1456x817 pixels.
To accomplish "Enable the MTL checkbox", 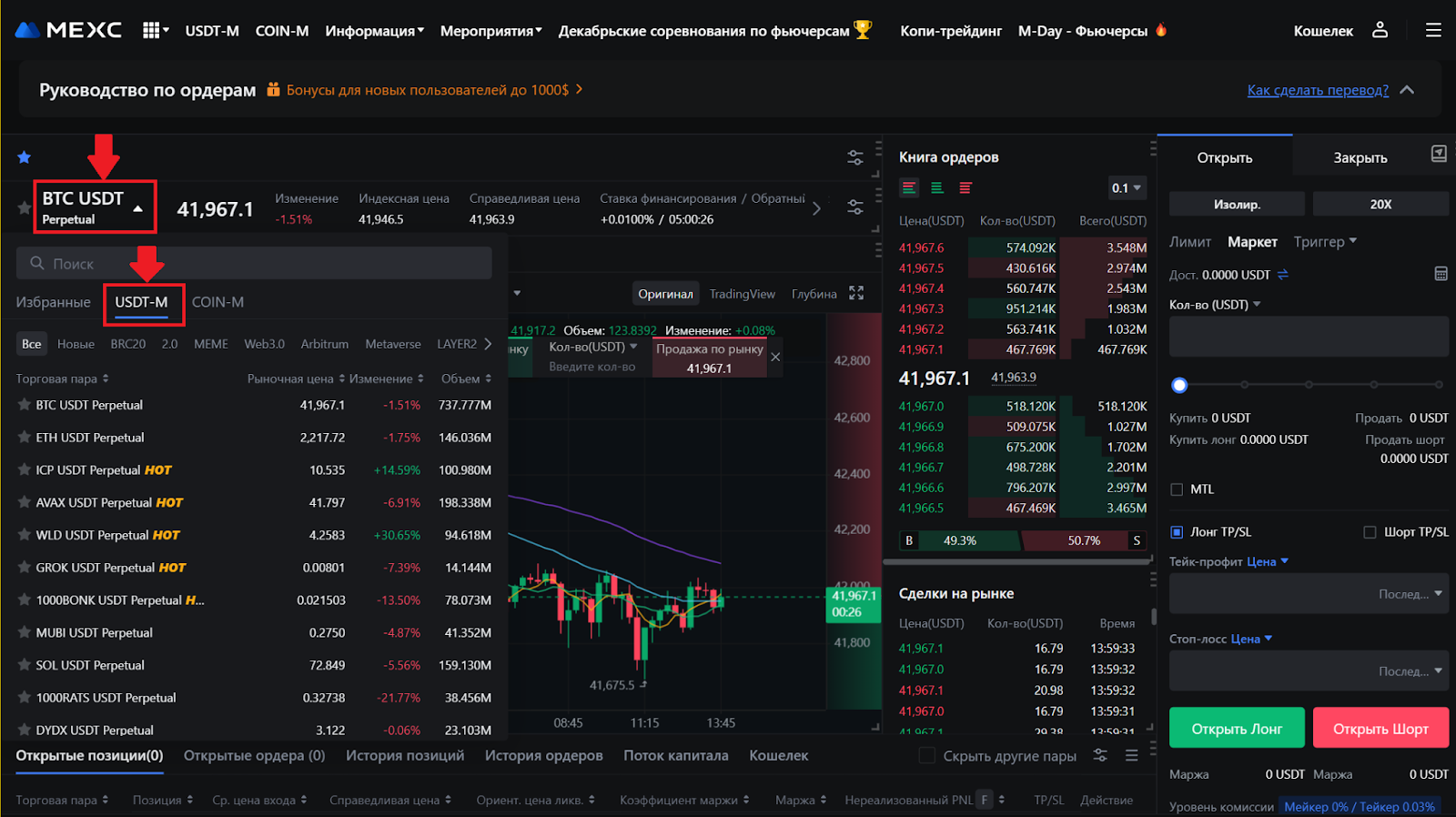I will (1177, 489).
